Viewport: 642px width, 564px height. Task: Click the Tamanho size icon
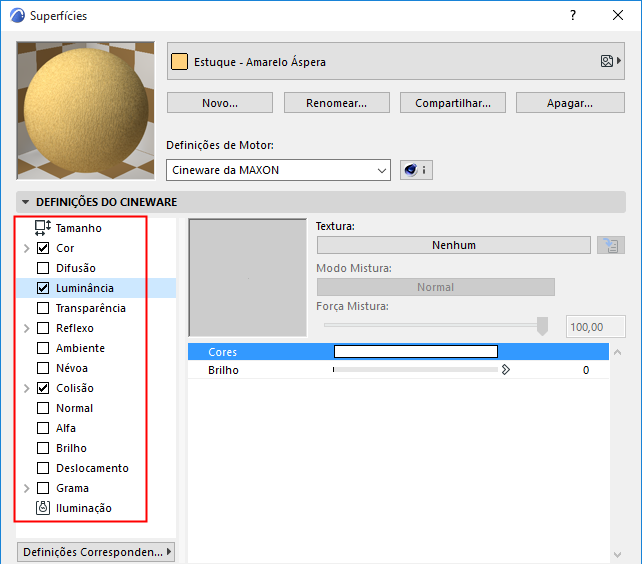coord(43,228)
